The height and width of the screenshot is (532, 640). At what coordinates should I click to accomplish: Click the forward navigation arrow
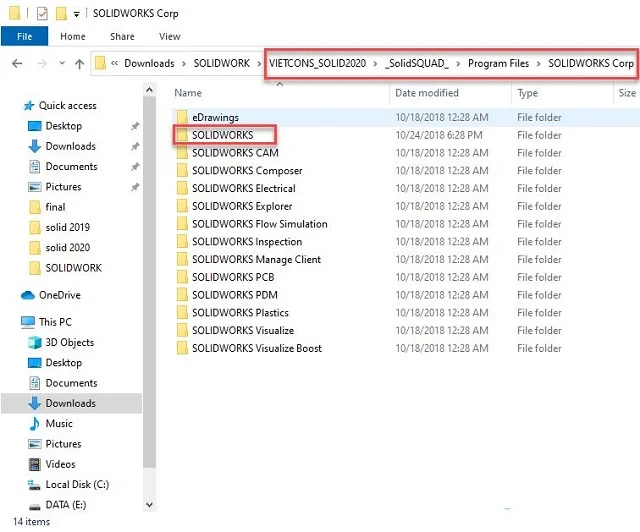pos(42,64)
